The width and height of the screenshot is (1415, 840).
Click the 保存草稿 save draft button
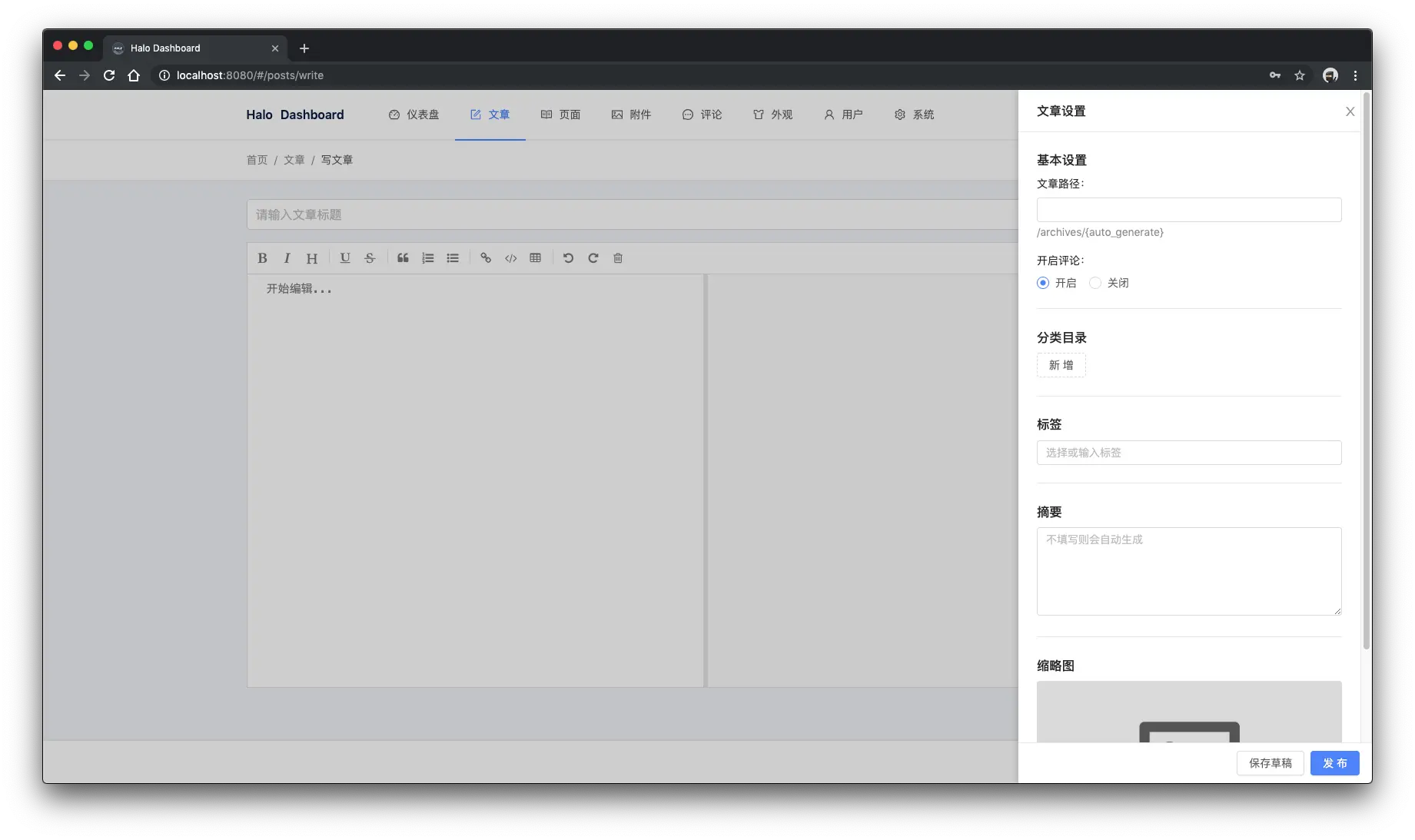tap(1271, 763)
